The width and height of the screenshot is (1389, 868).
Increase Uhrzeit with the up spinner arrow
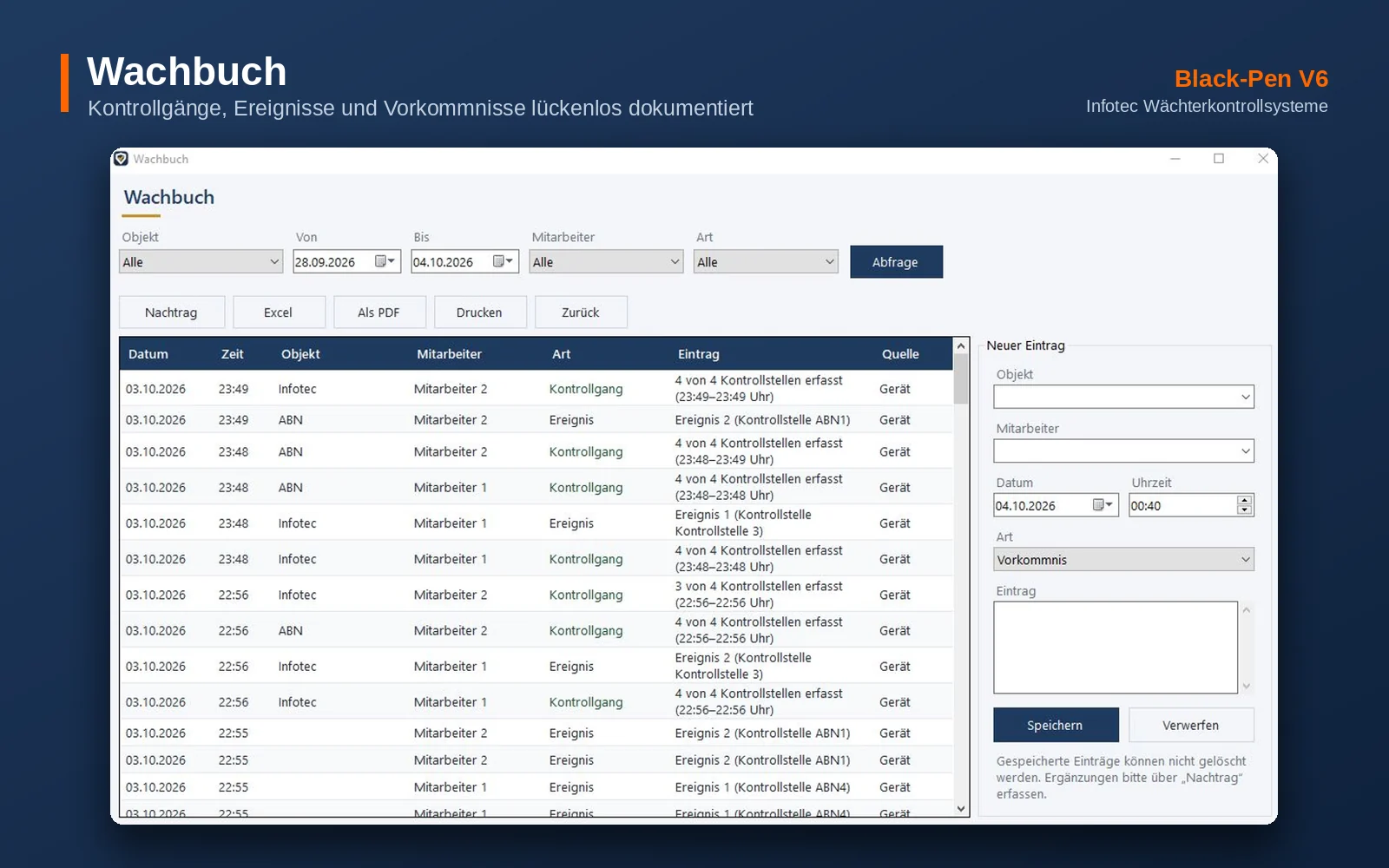coord(1245,501)
